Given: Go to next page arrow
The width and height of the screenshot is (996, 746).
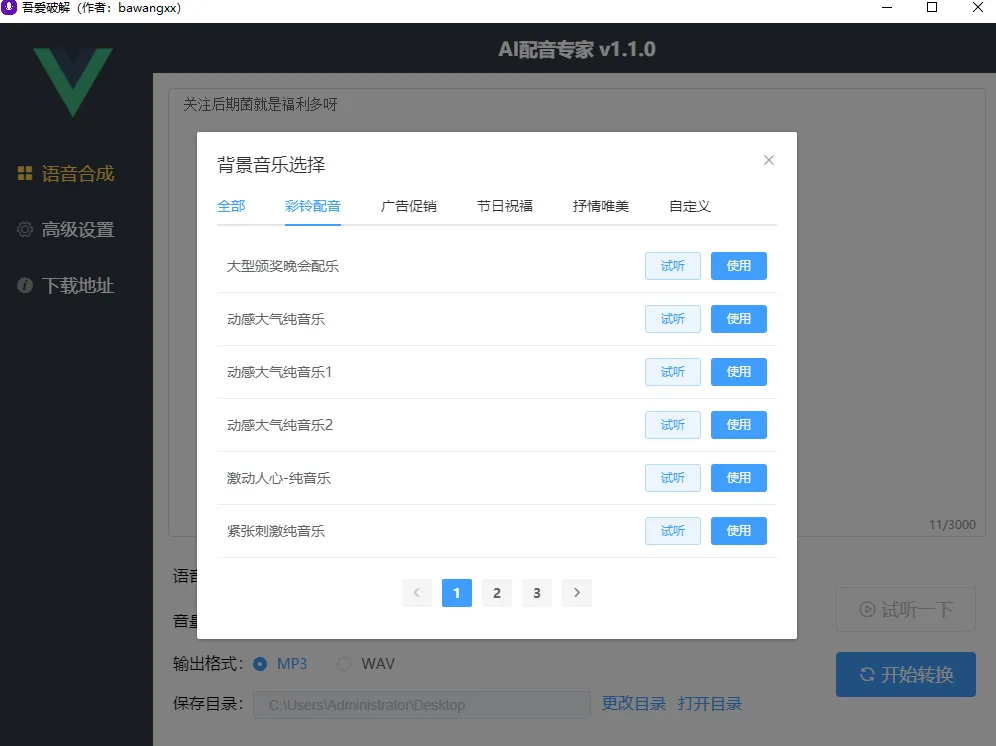Looking at the screenshot, I should click(577, 593).
